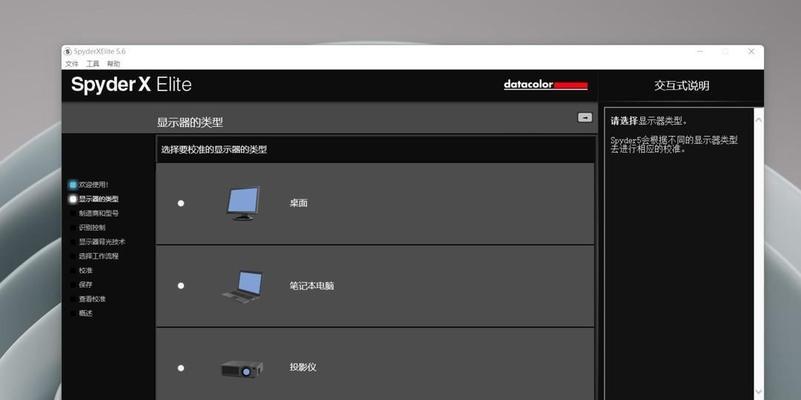Select the 笔记本电脑 laptop radio button
This screenshot has height=400, width=801.
[x=181, y=286]
